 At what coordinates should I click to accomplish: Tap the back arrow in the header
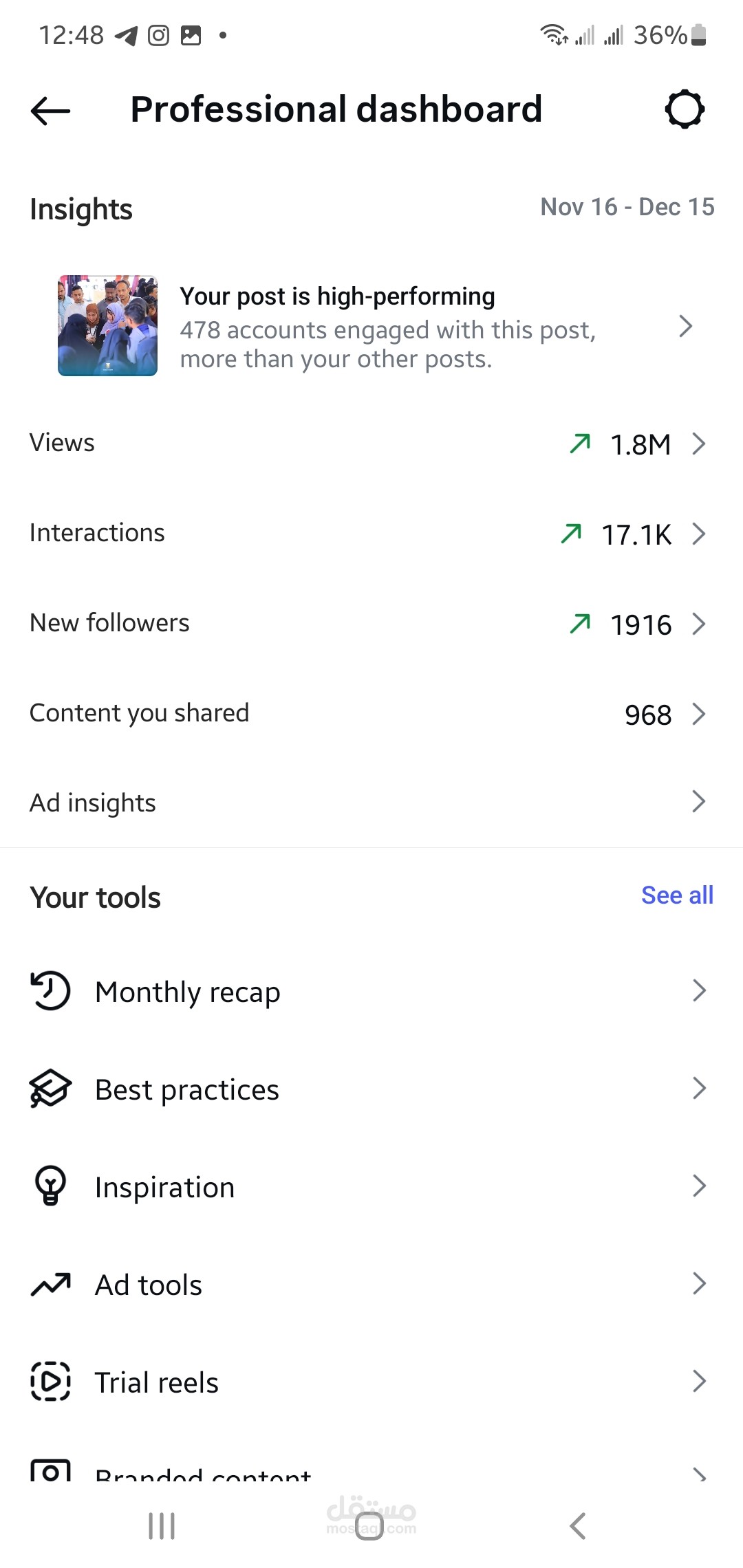[51, 110]
